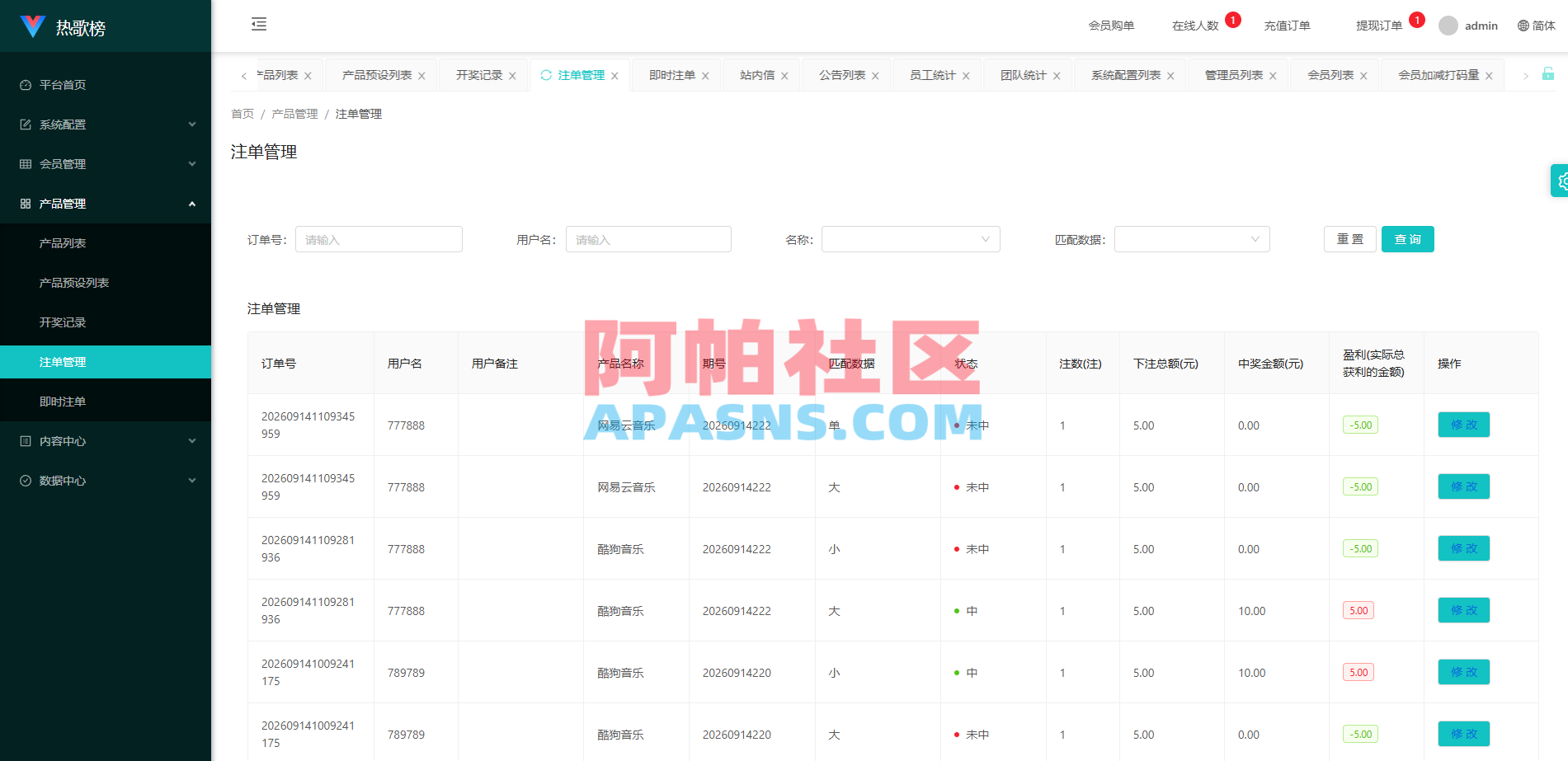Expand the 会员管理 sidebar menu
Screen dimensions: 1568x761
[x=106, y=164]
